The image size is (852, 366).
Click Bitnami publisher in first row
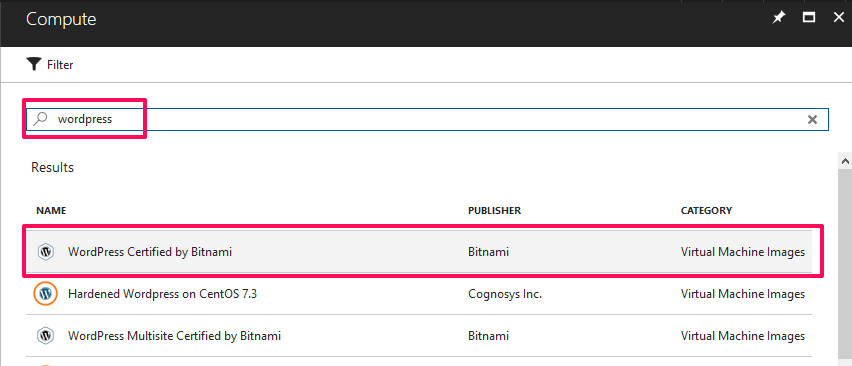tap(488, 252)
